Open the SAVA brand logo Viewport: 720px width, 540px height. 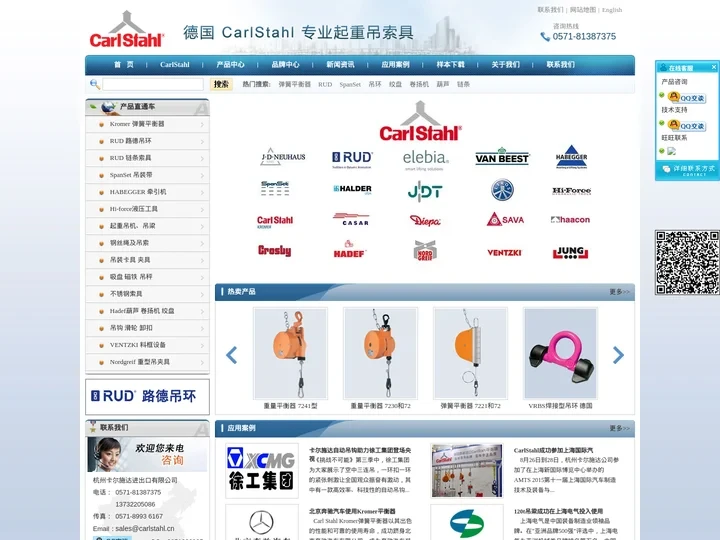pos(505,220)
